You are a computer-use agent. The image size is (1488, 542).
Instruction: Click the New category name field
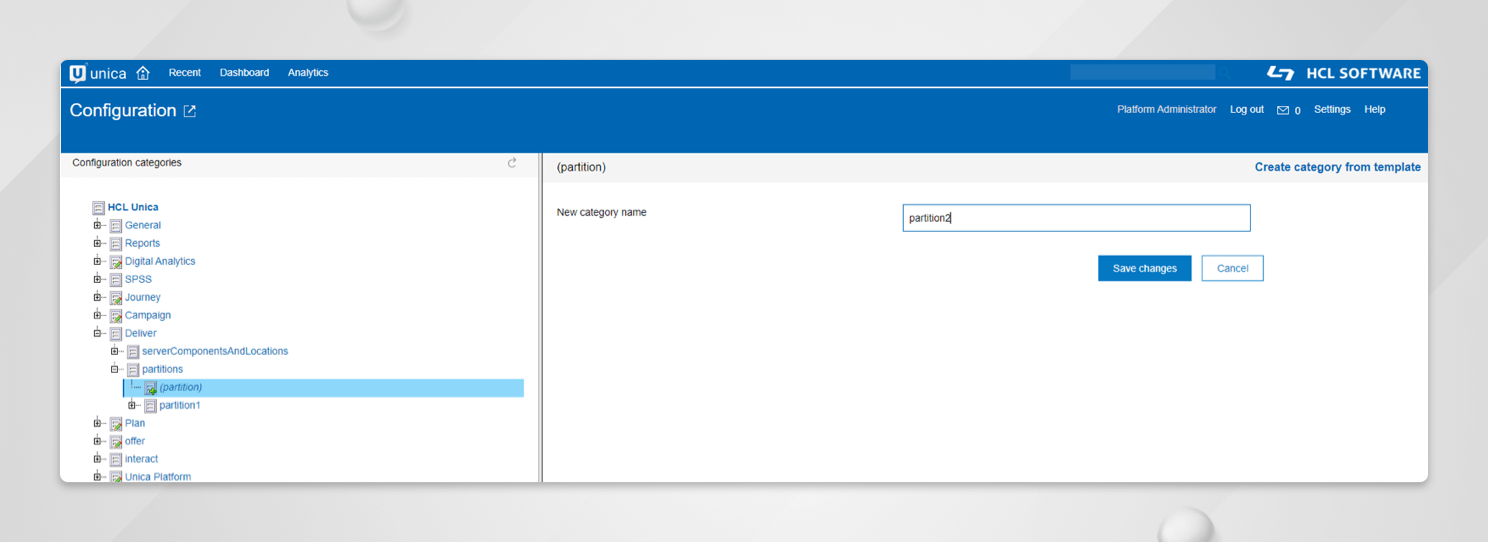tap(1076, 218)
